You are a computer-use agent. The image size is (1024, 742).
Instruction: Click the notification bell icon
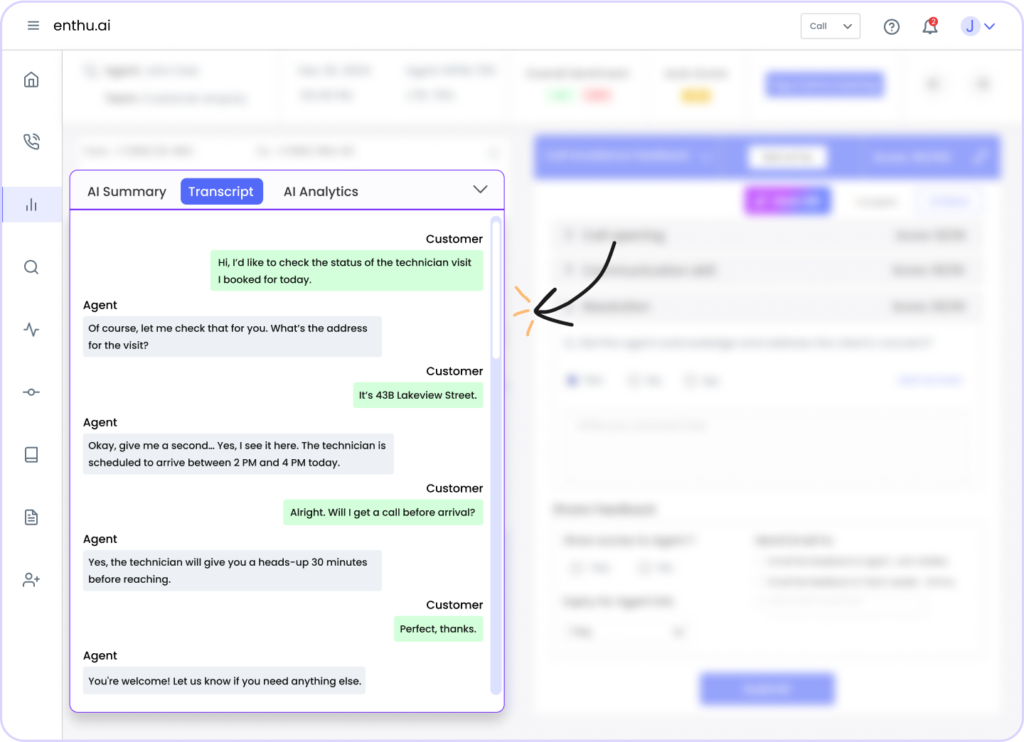[x=929, y=26]
